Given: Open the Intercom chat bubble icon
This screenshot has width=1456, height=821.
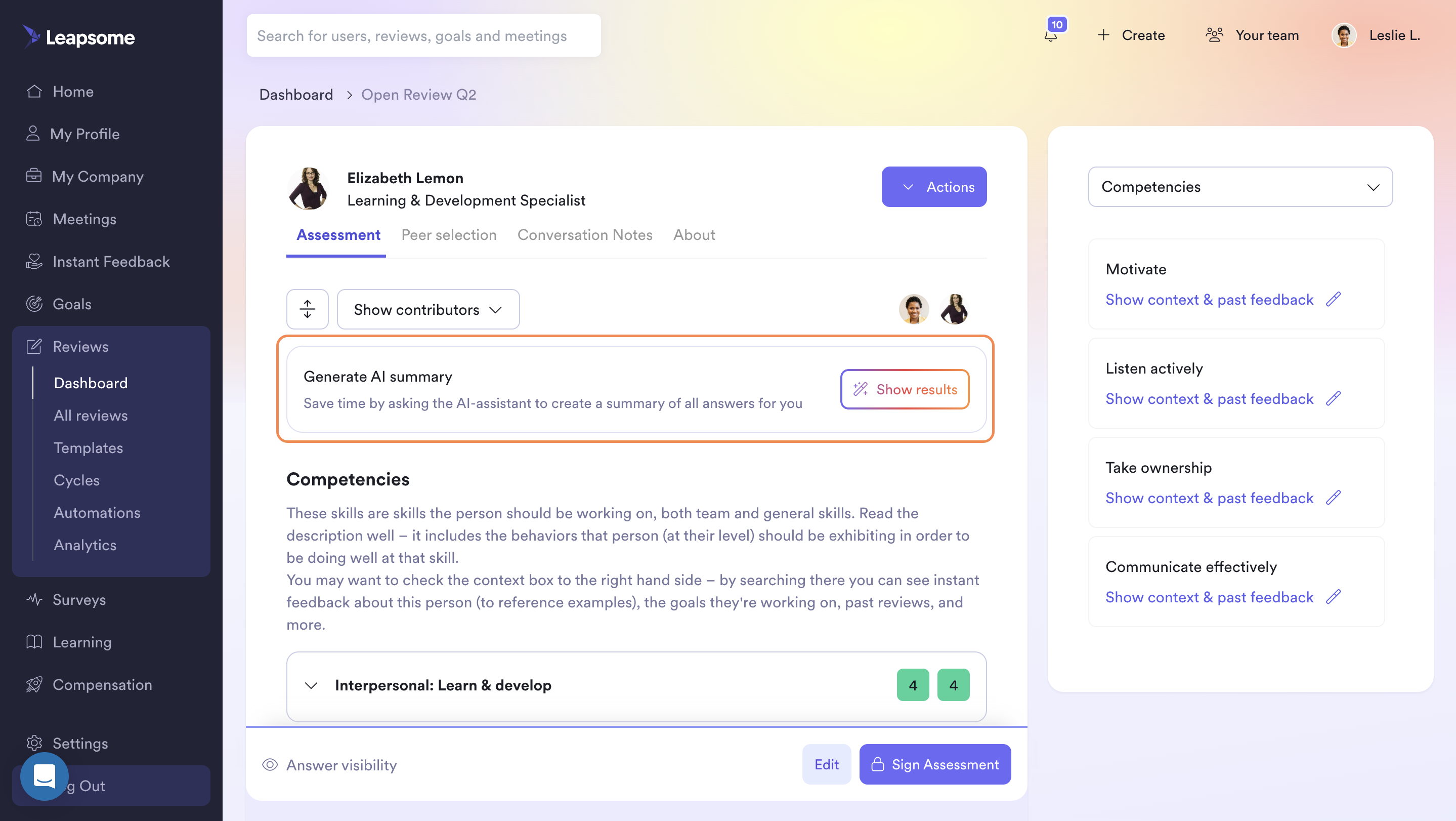Looking at the screenshot, I should click(x=44, y=776).
